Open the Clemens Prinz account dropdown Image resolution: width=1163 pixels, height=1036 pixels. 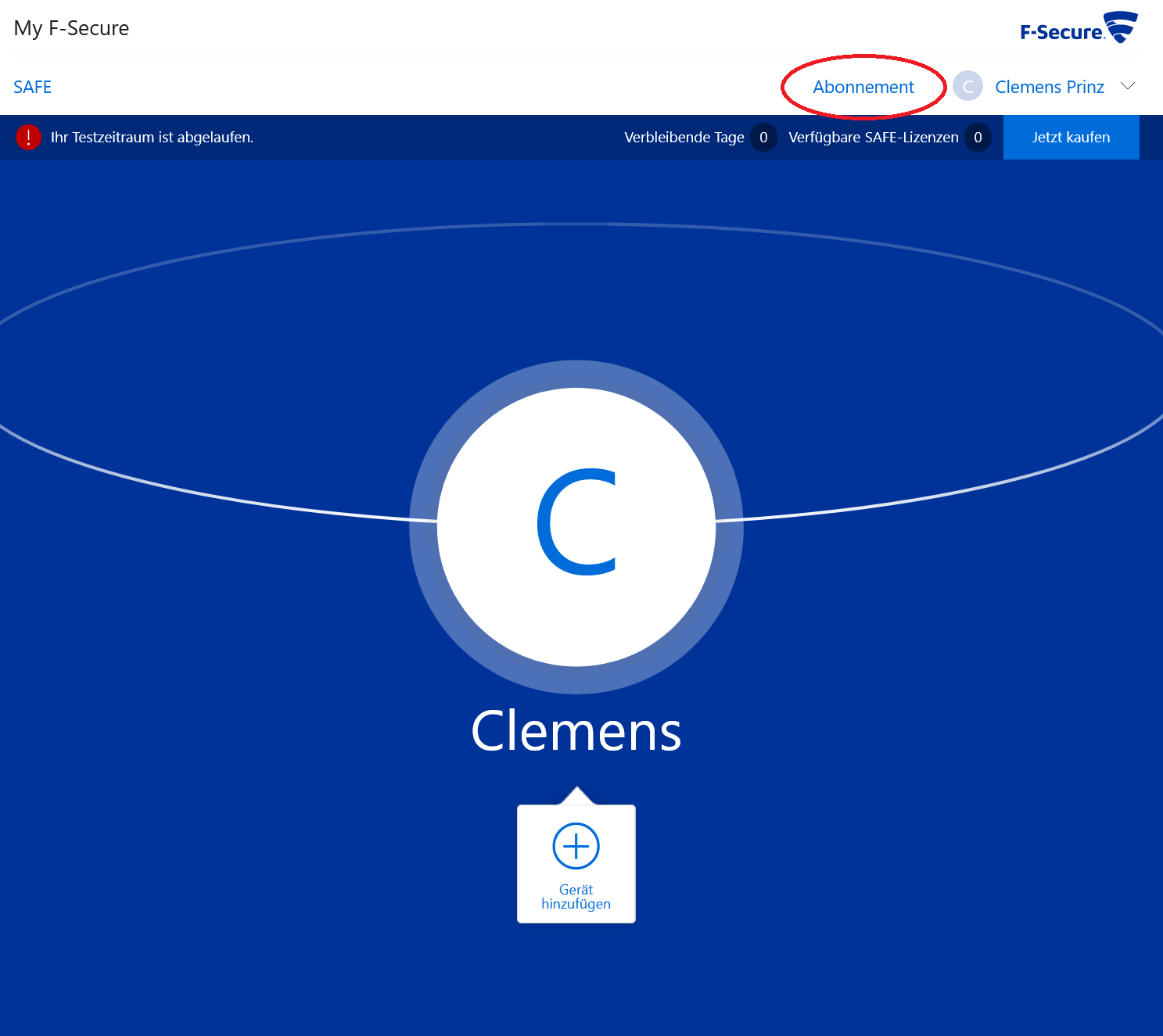coord(1049,87)
